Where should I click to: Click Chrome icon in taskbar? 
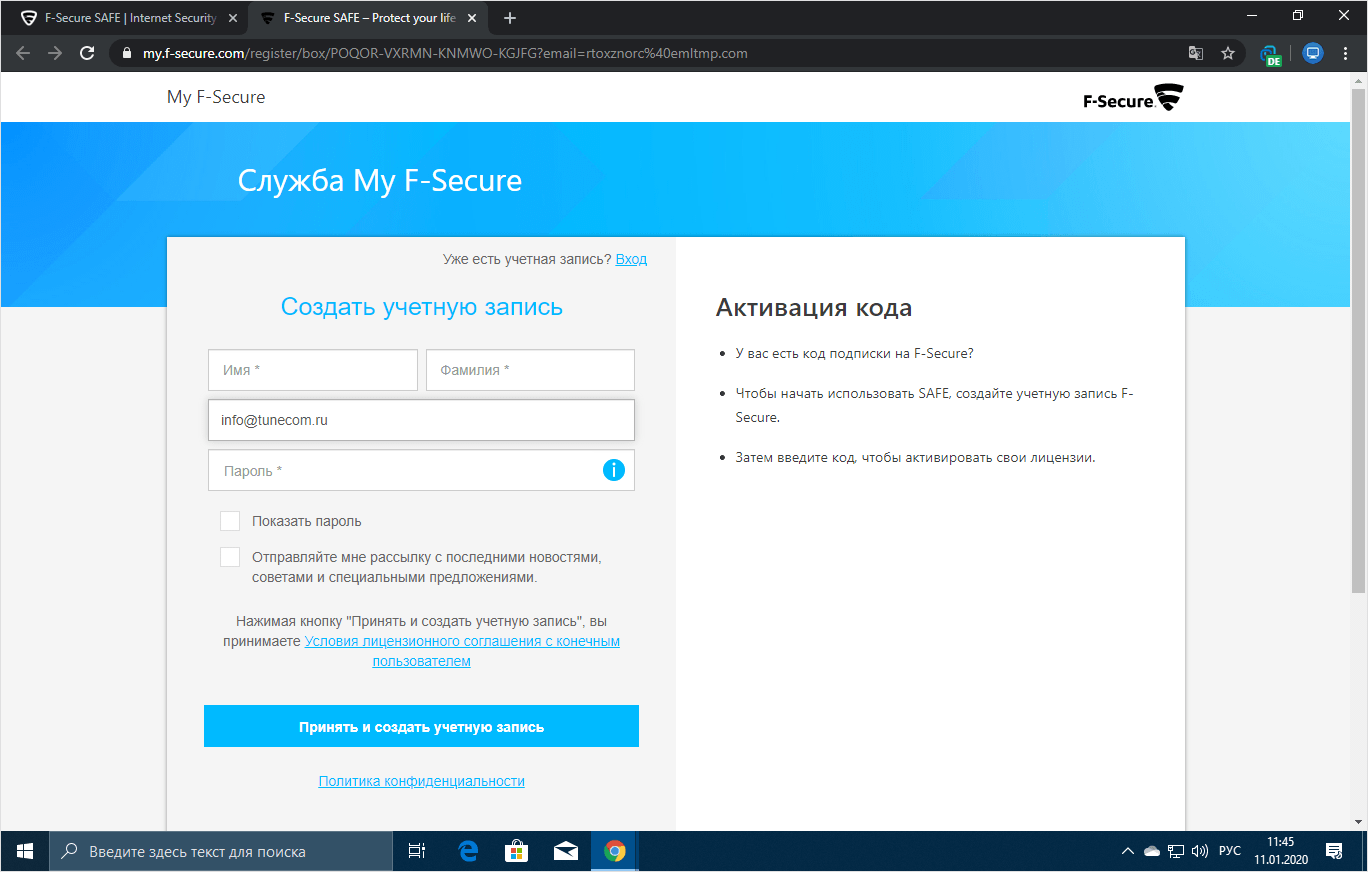[614, 851]
